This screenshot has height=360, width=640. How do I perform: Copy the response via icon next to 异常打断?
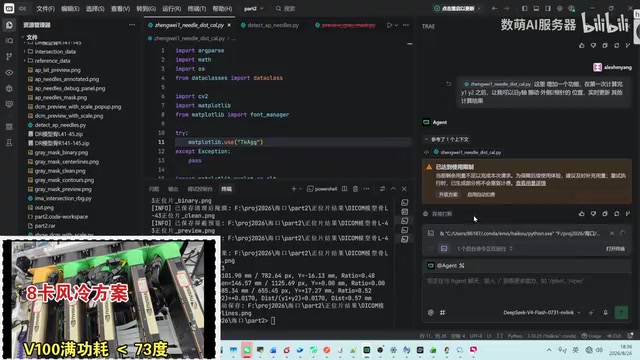605,213
